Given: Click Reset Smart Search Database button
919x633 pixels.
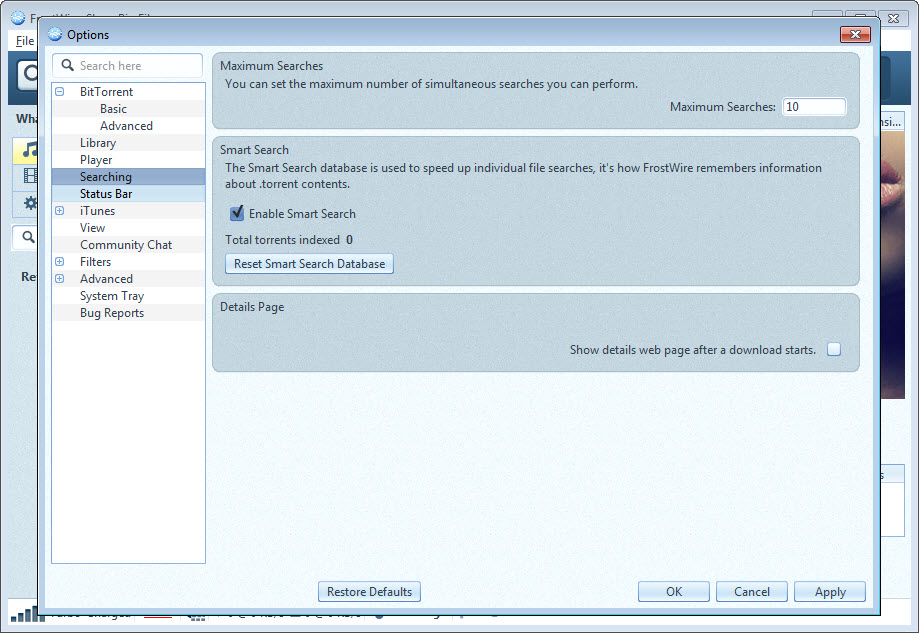Looking at the screenshot, I should pyautogui.click(x=309, y=264).
